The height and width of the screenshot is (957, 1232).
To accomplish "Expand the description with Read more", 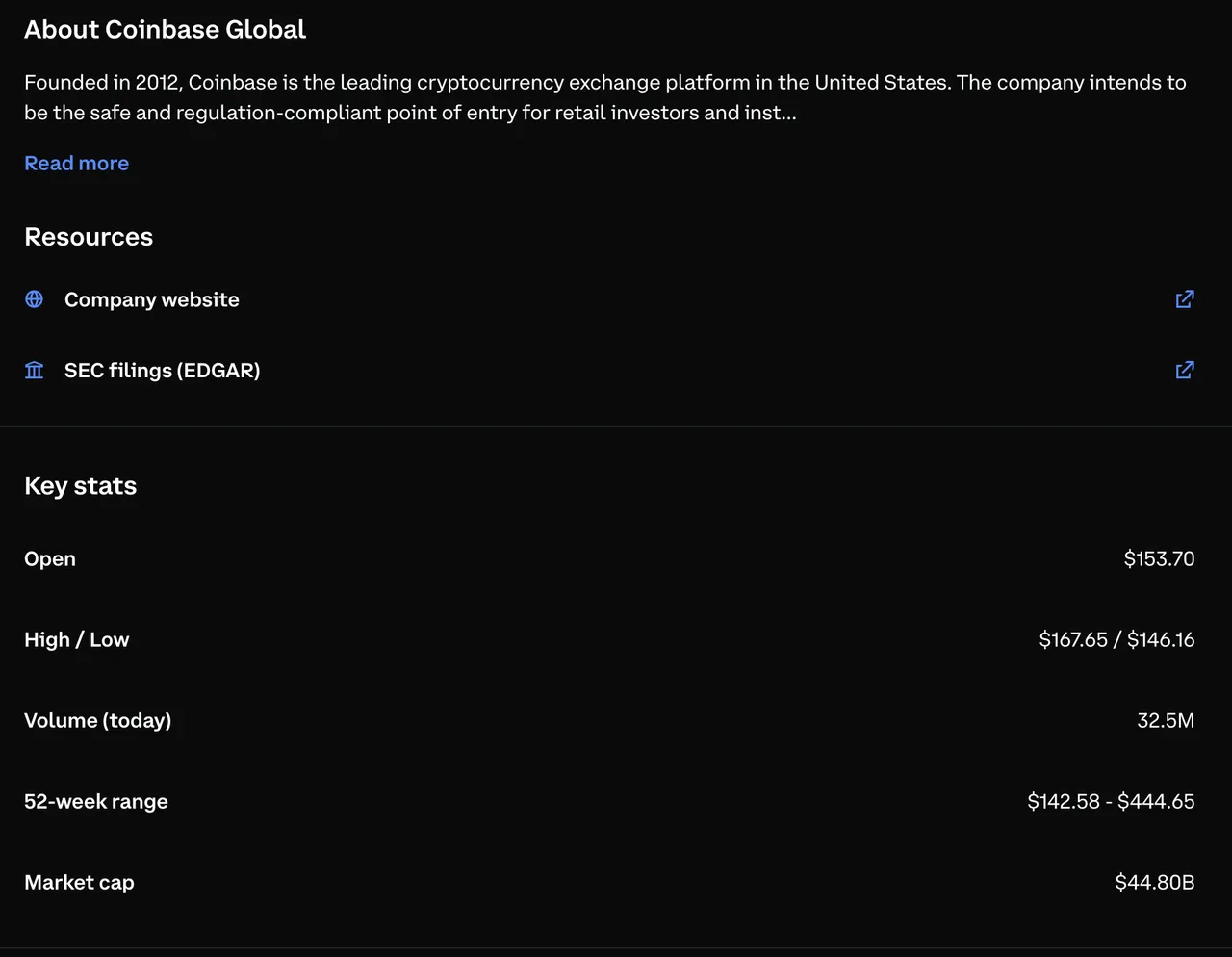I will tap(76, 163).
